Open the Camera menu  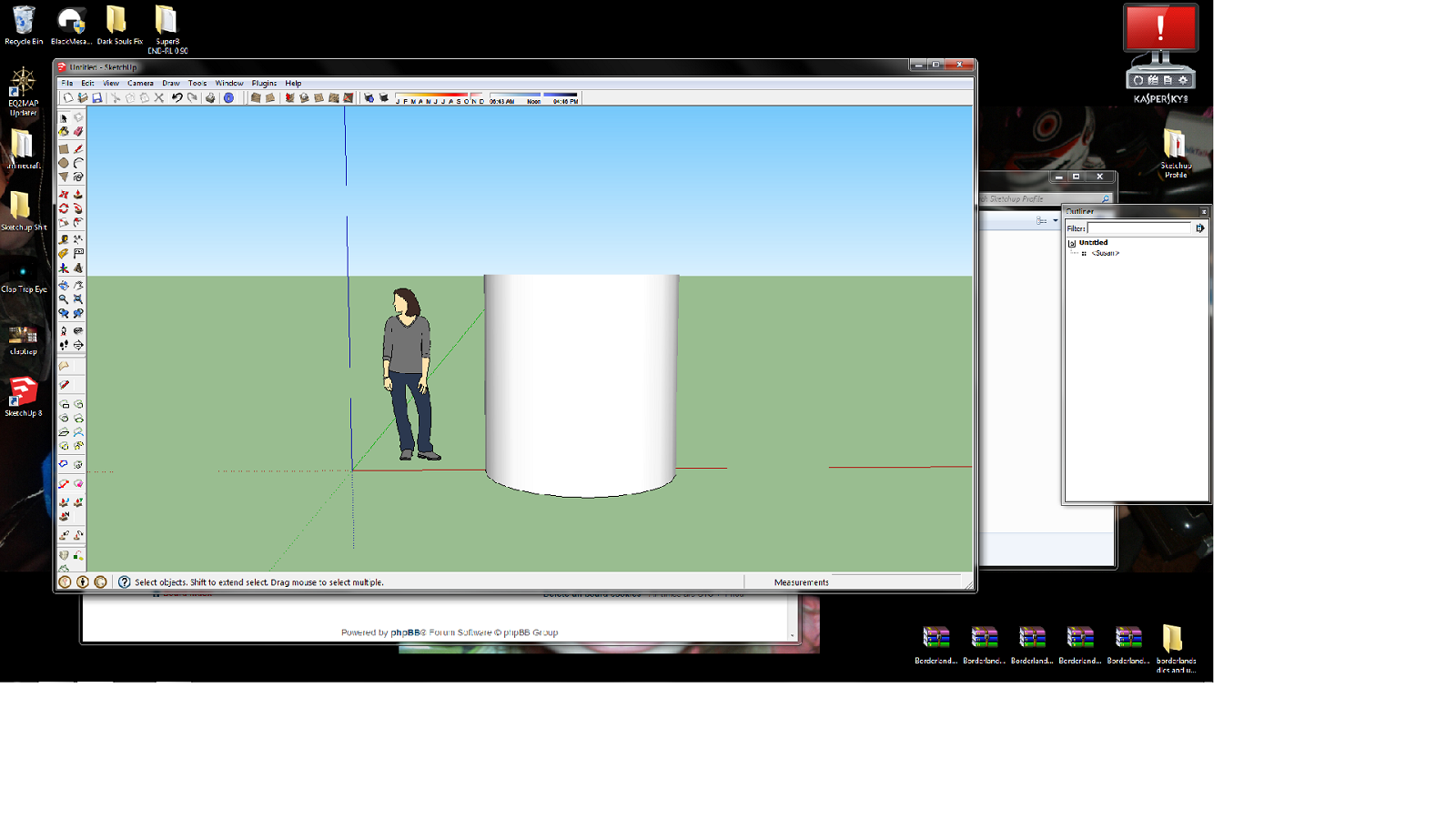point(140,83)
